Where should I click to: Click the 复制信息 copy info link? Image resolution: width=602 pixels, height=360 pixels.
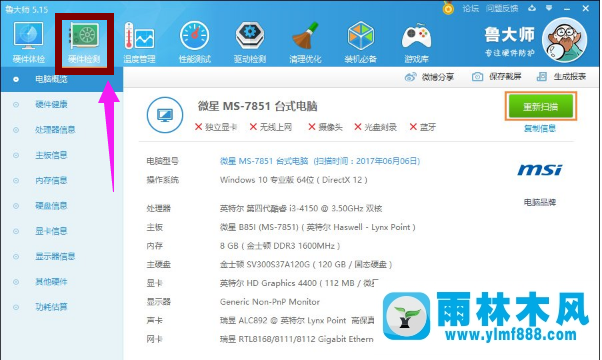(540, 129)
